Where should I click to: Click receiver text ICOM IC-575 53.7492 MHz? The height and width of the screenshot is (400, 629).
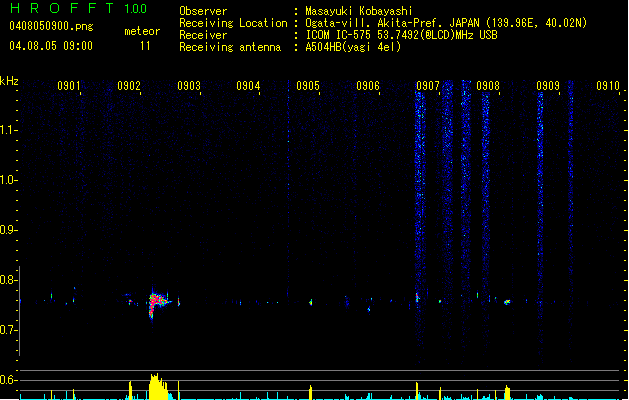point(401,35)
